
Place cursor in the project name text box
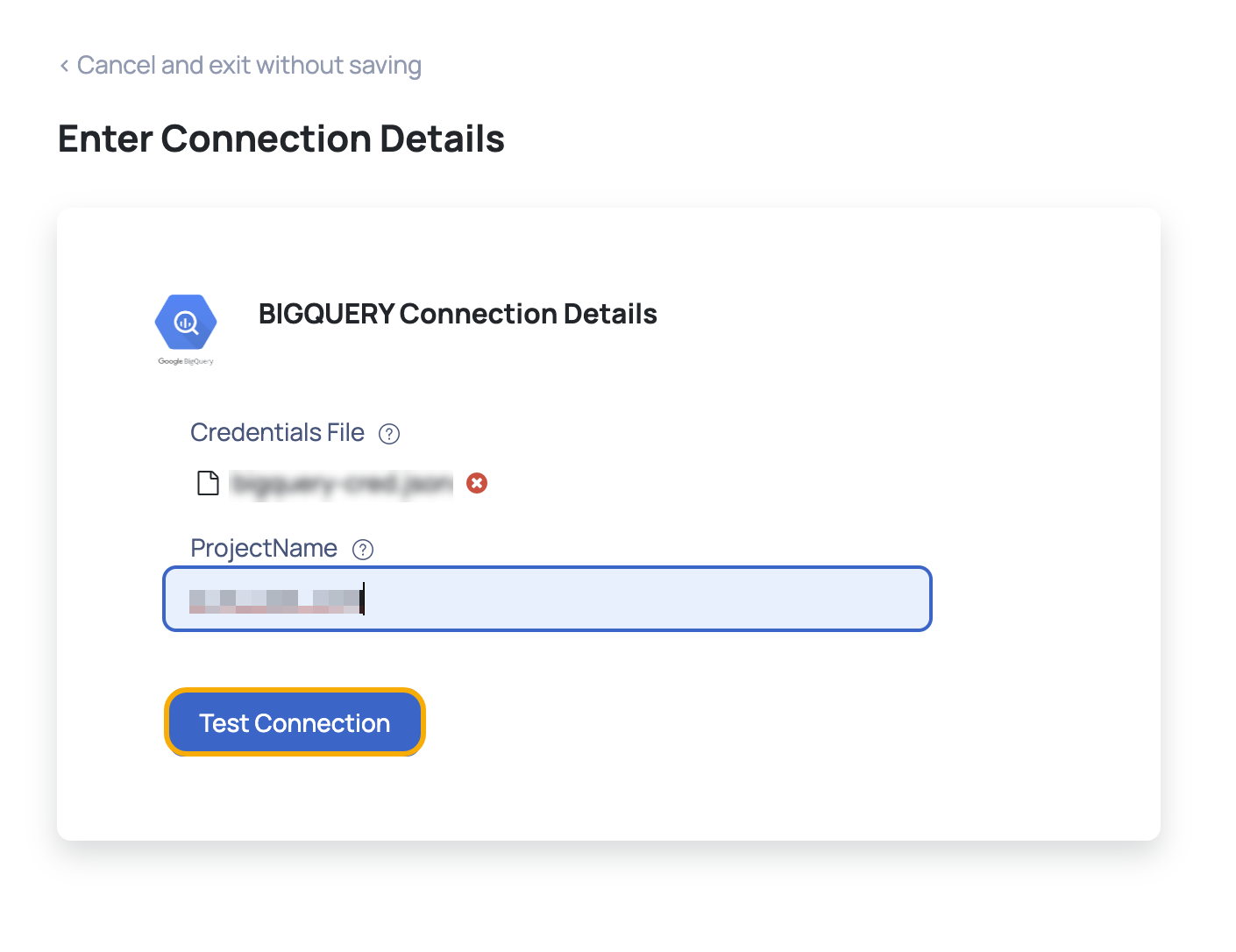coord(546,599)
